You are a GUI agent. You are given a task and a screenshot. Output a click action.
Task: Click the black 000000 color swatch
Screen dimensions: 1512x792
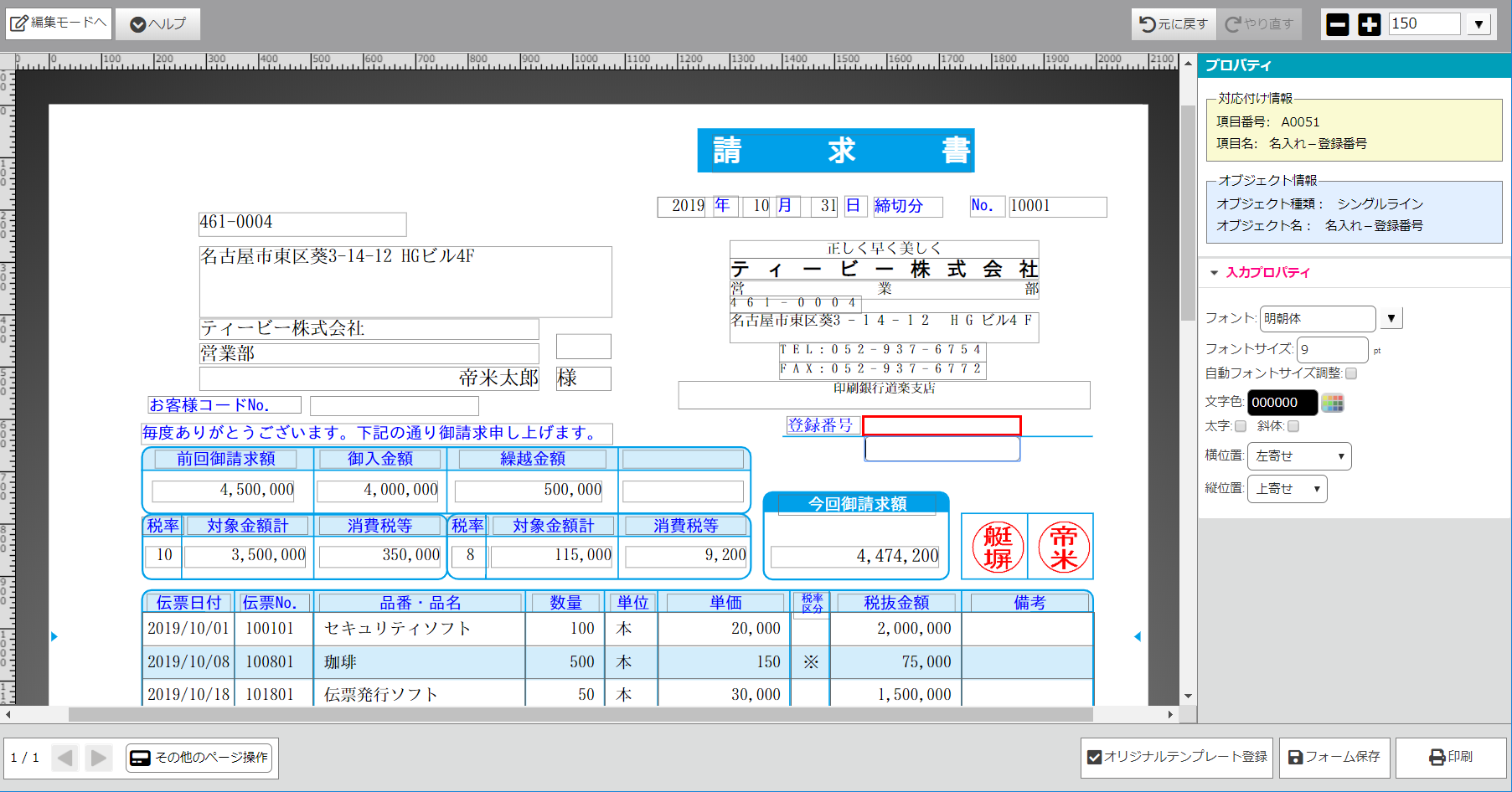(x=1282, y=403)
